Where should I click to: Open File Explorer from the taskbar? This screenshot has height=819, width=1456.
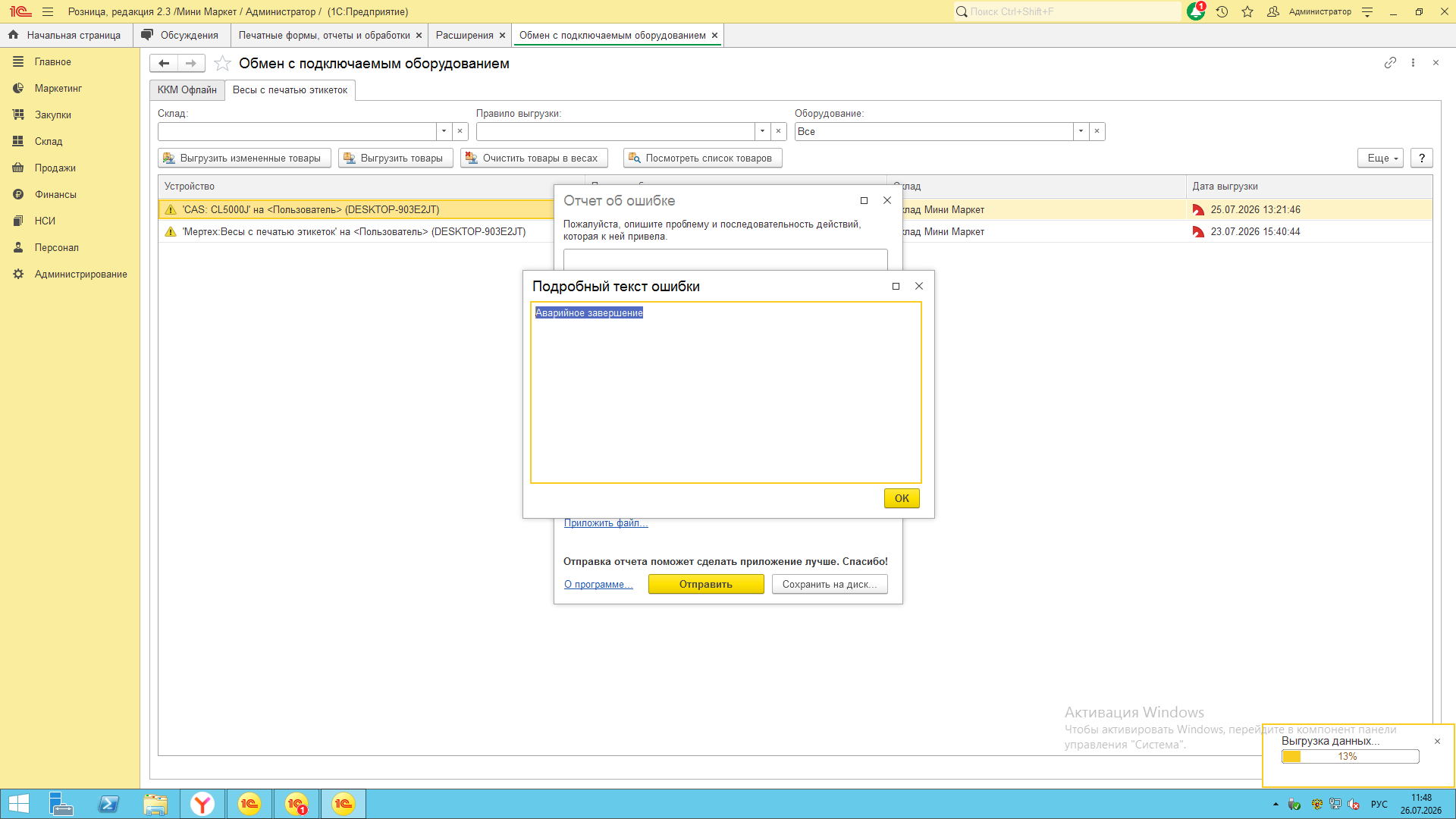click(155, 804)
